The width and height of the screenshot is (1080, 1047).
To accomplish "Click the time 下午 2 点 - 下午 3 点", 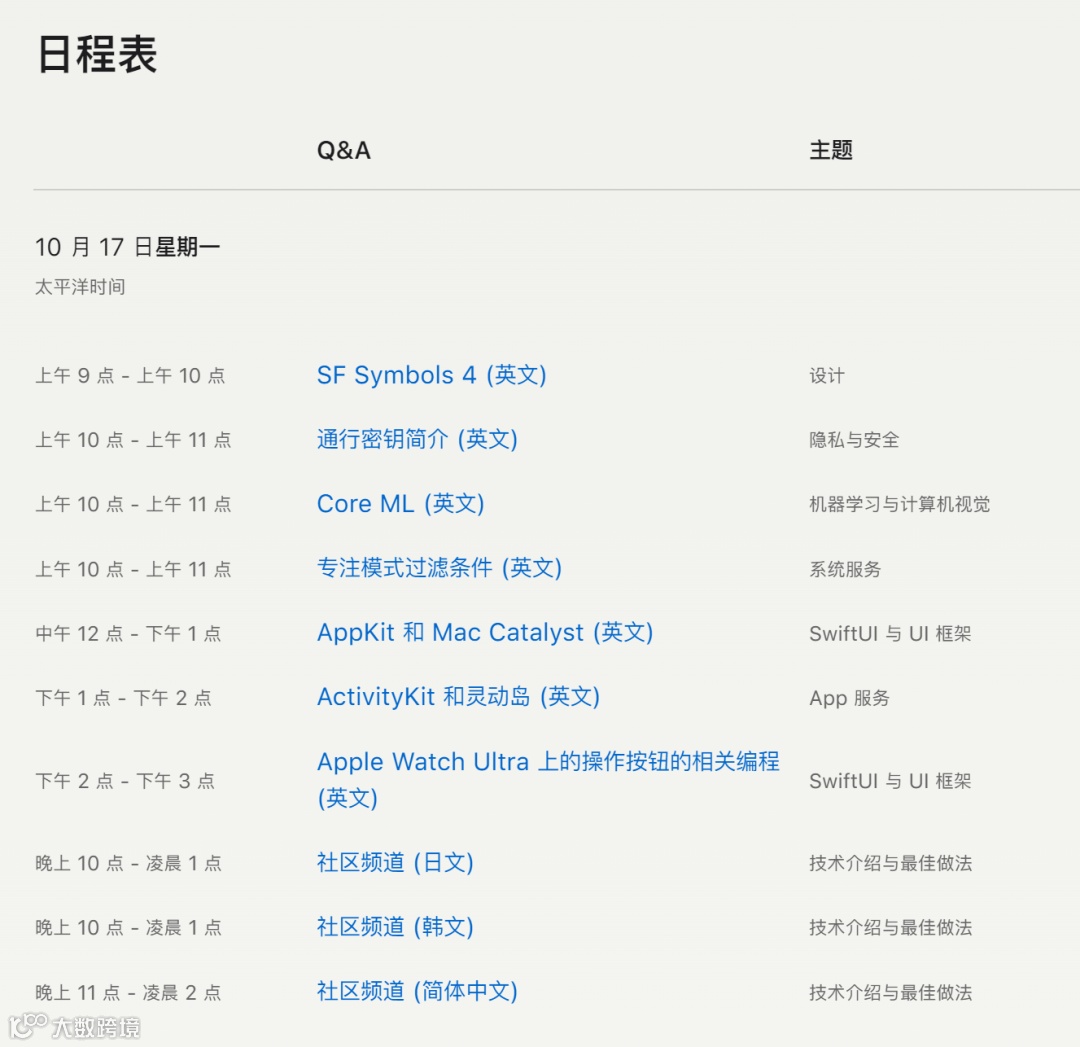I will click(x=125, y=781).
